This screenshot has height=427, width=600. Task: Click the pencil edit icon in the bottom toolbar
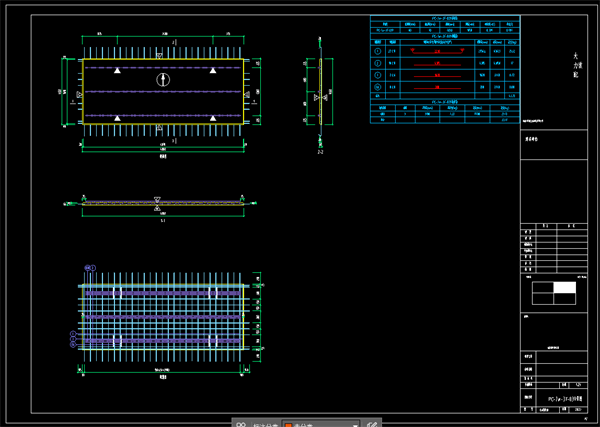click(372, 424)
